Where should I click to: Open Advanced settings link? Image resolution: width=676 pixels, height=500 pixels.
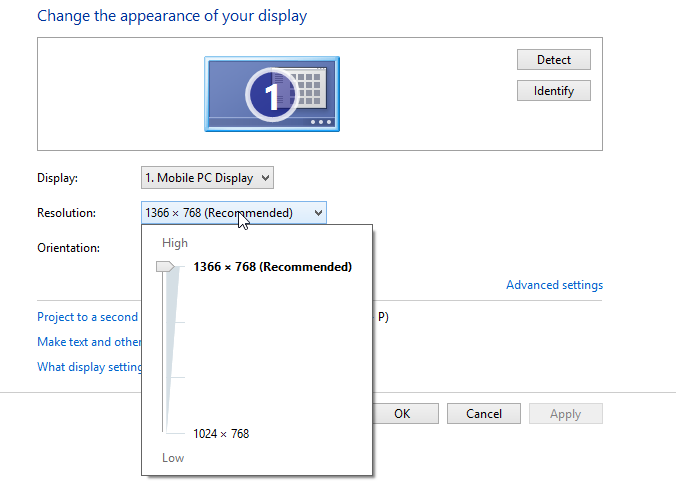point(554,285)
